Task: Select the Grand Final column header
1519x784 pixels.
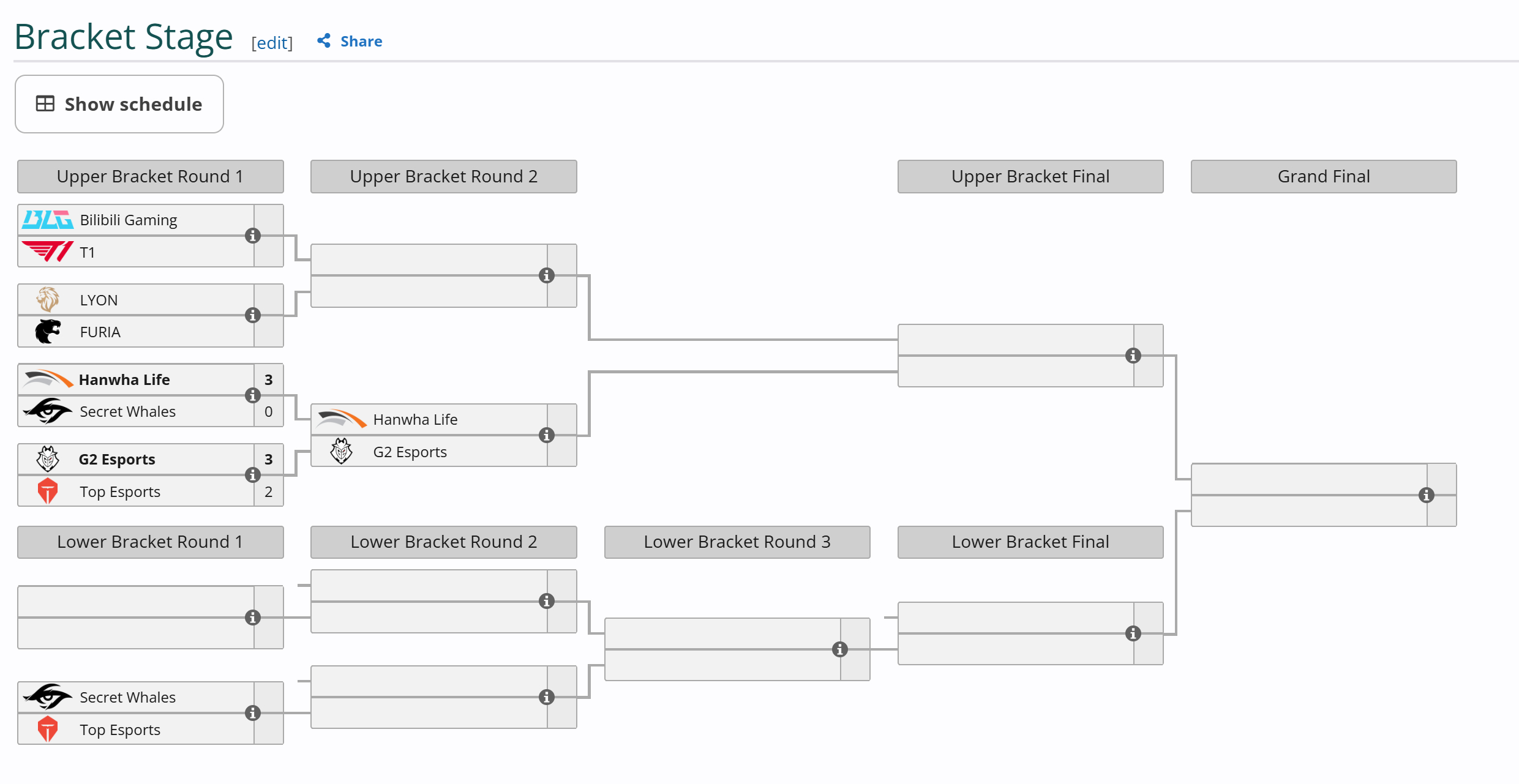Action: (x=1324, y=176)
